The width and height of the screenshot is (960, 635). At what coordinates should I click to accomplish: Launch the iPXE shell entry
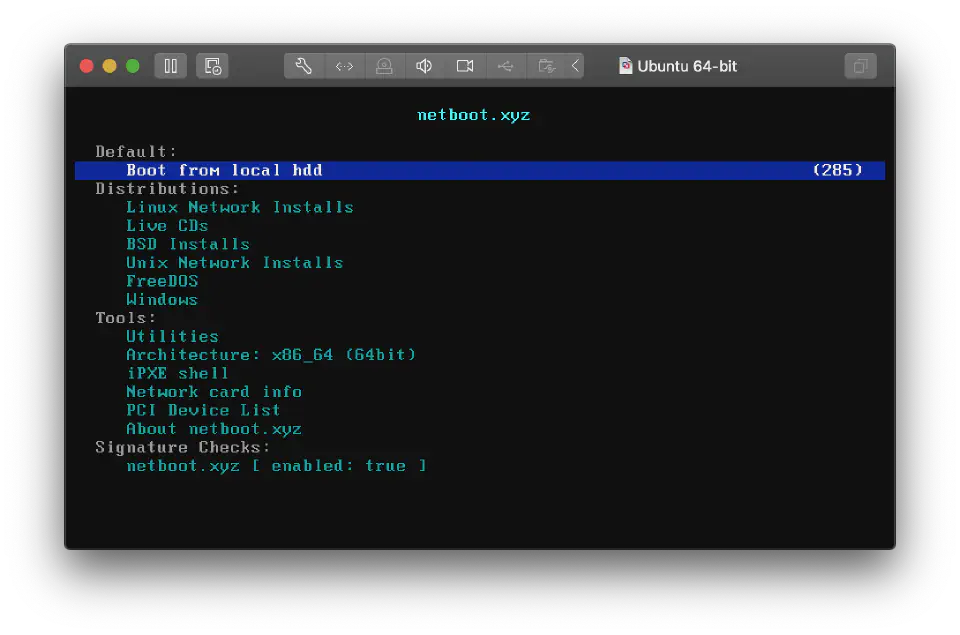(x=177, y=373)
